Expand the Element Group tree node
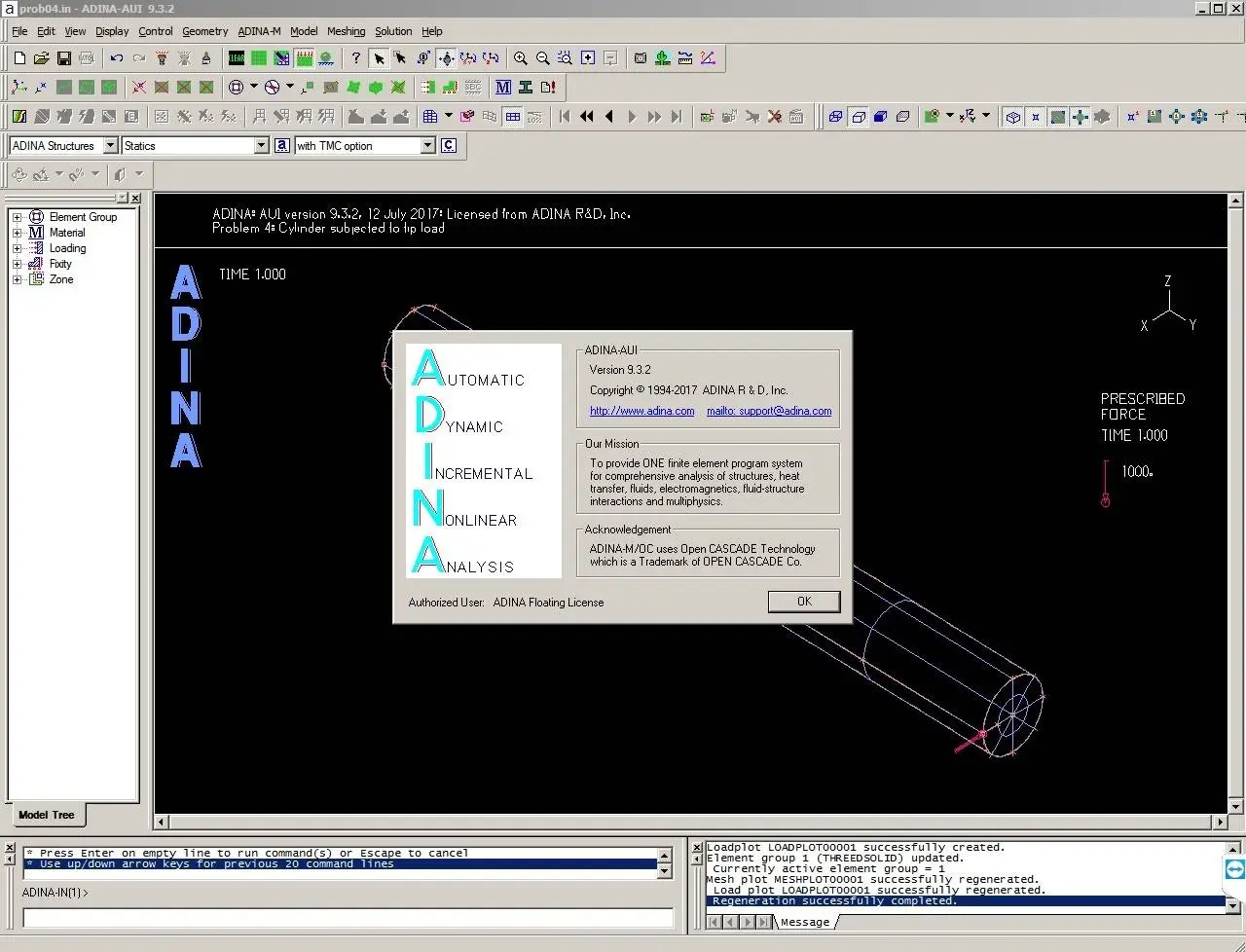 [x=17, y=217]
